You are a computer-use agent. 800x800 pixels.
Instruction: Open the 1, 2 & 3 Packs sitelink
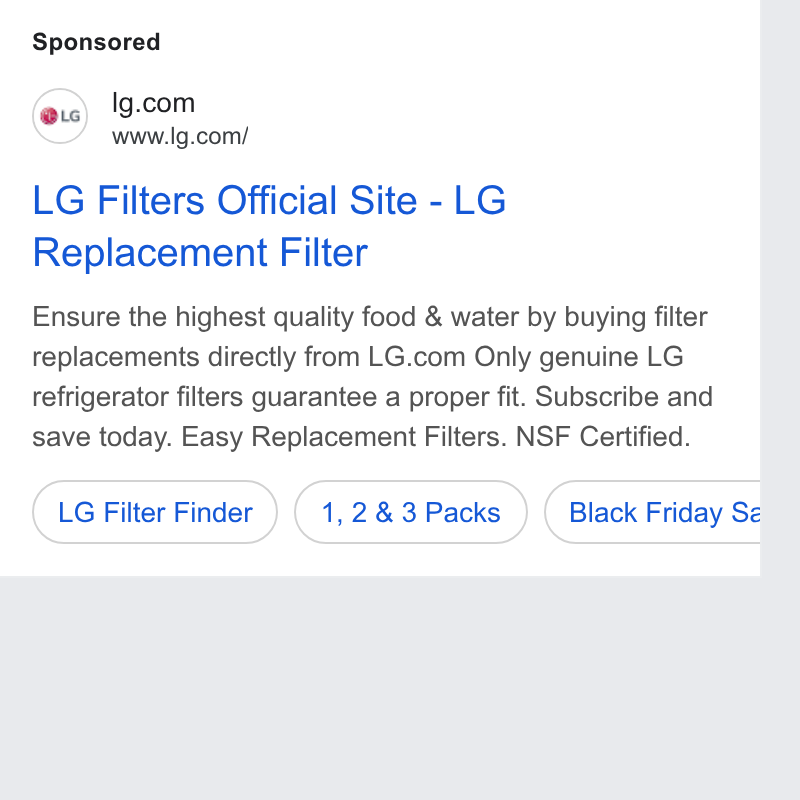tap(411, 512)
